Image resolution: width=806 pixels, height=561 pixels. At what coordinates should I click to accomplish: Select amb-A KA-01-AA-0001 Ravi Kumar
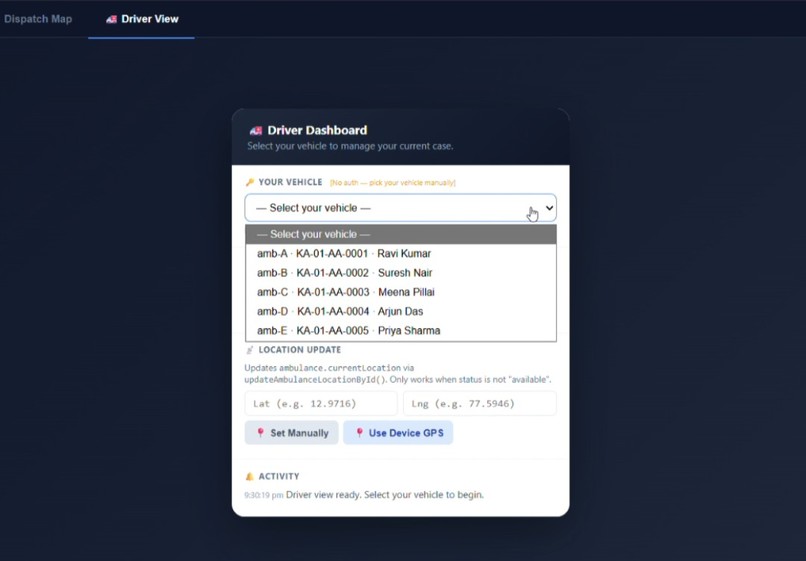401,254
